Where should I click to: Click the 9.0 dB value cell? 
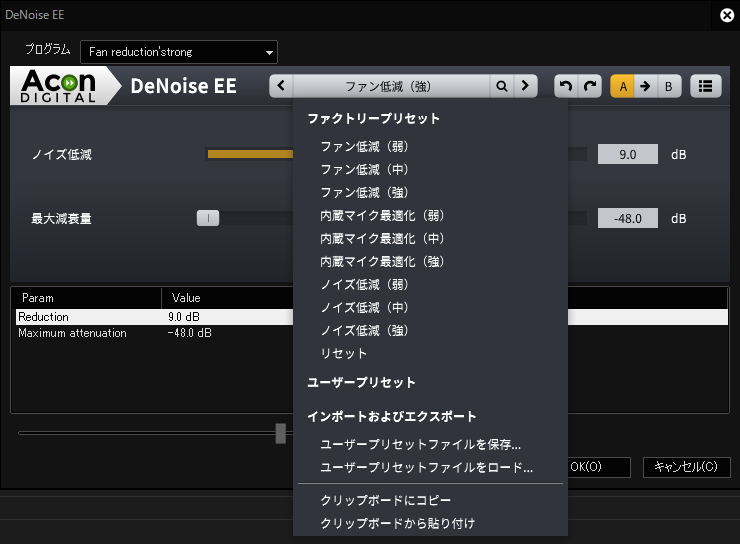point(184,317)
